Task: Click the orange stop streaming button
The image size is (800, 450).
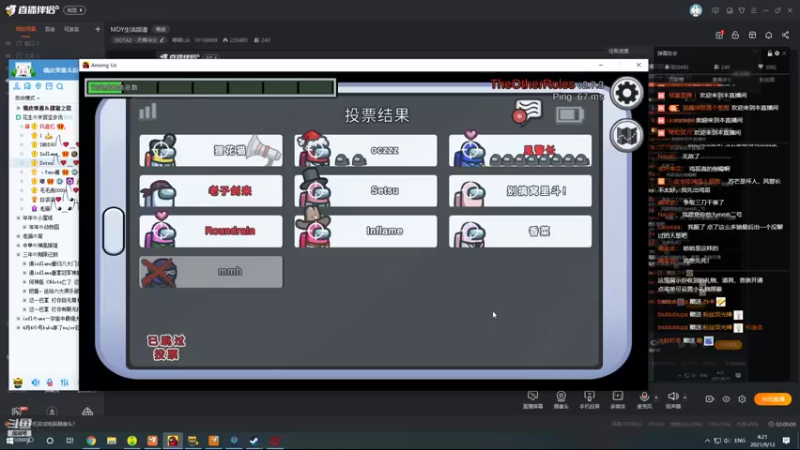Action: click(773, 399)
